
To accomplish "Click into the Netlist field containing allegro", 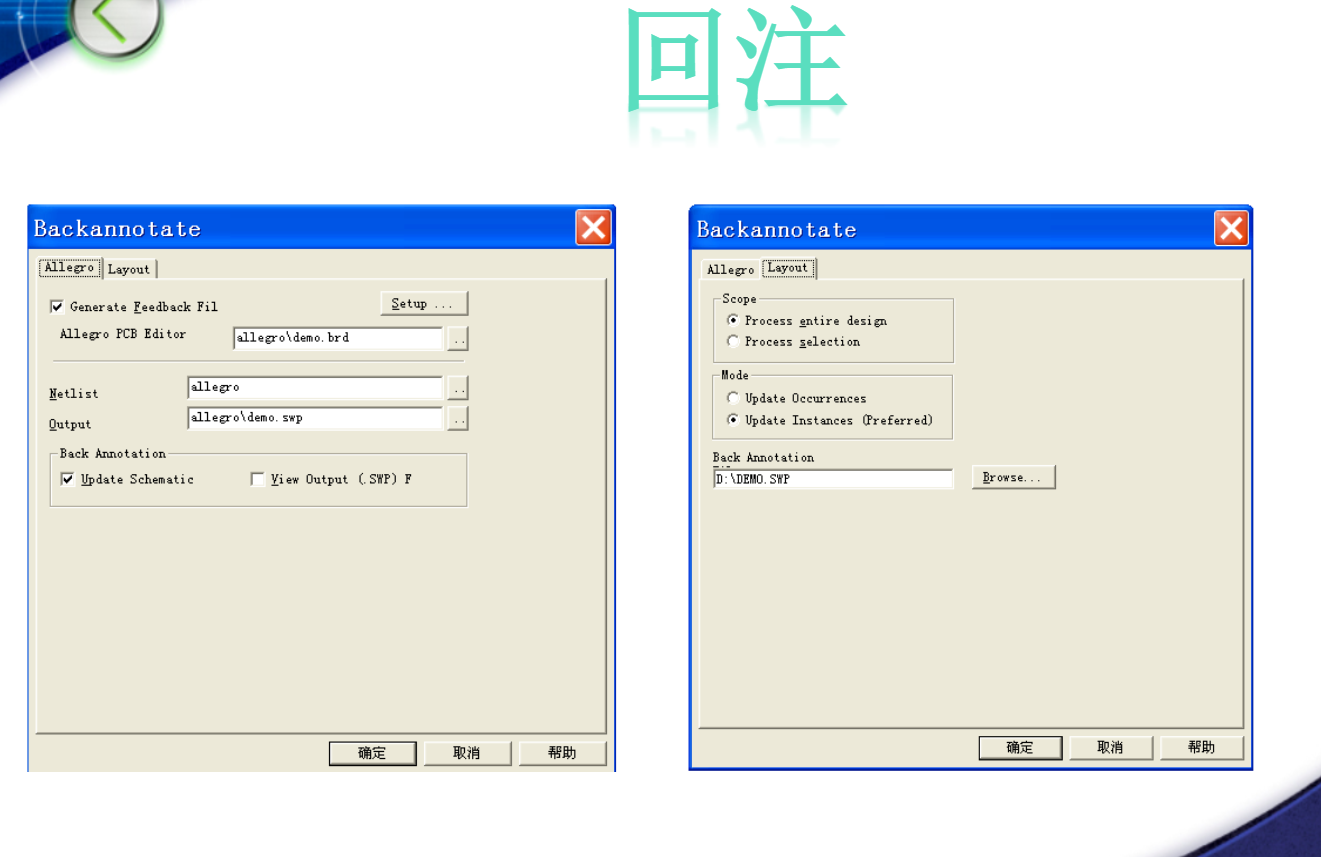I will (315, 388).
